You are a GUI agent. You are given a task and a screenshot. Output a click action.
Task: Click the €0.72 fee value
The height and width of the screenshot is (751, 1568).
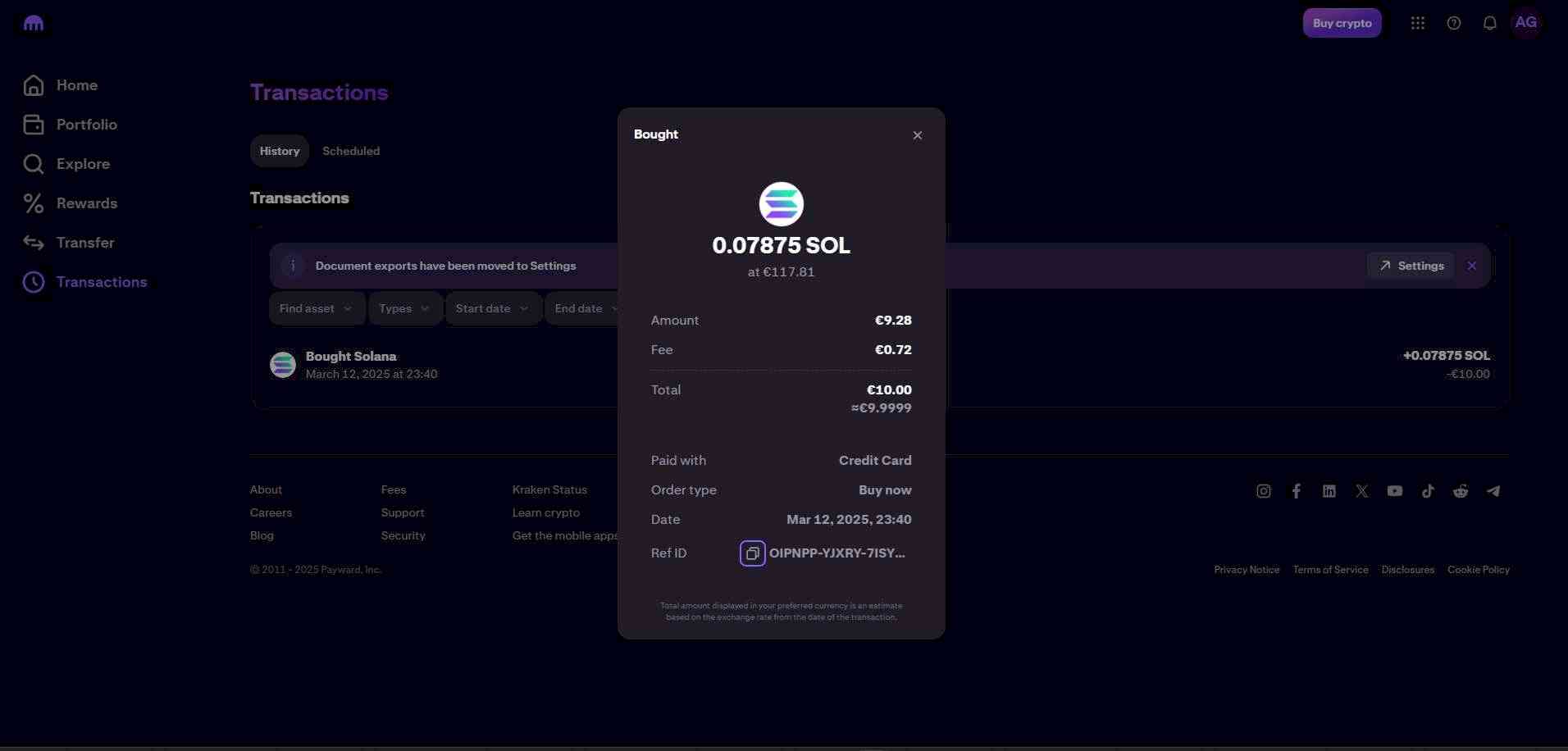(x=893, y=350)
